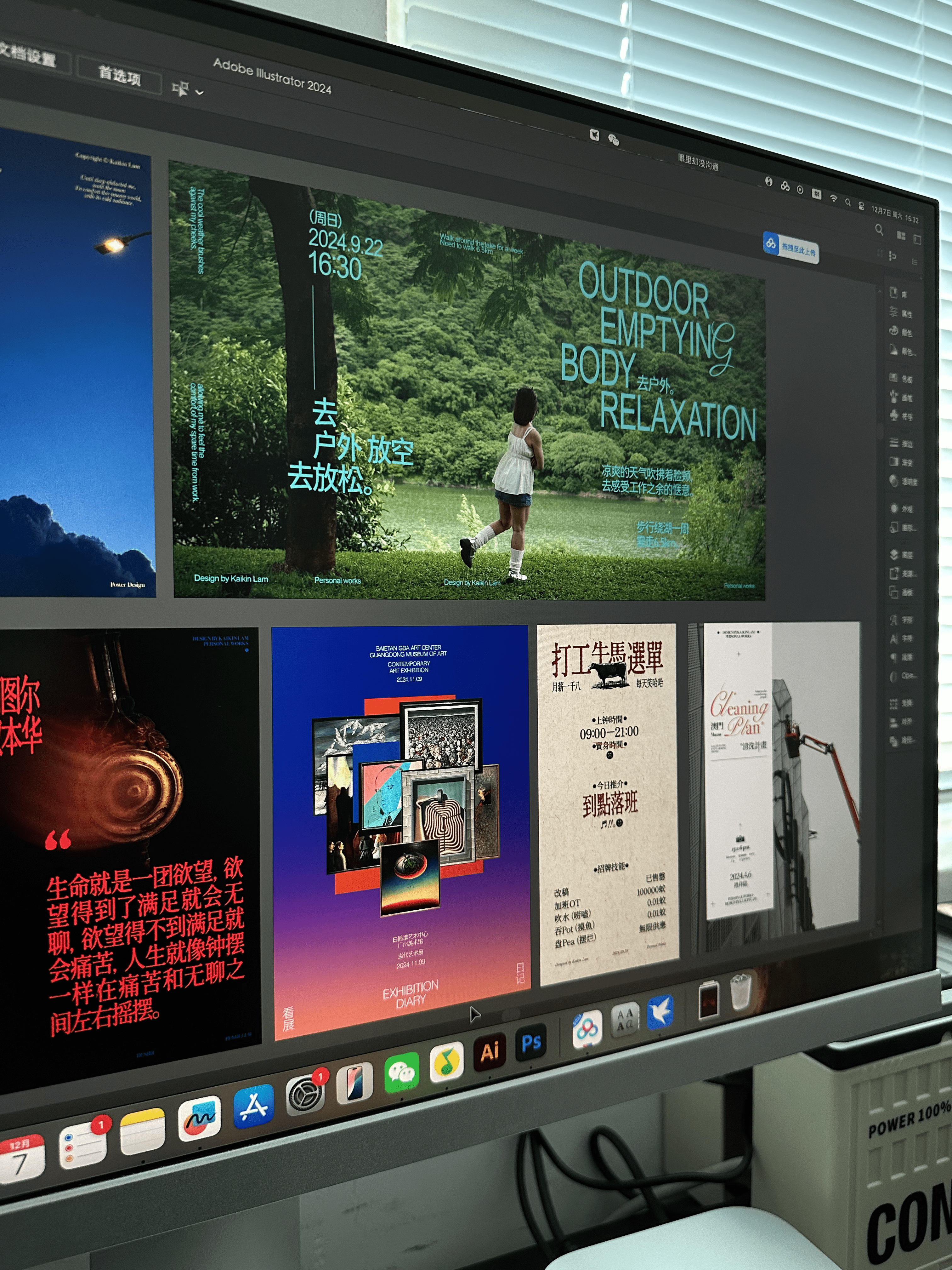The width and height of the screenshot is (952, 1270).
Task: Show the 图层 (Layers) panel
Action: point(901,555)
